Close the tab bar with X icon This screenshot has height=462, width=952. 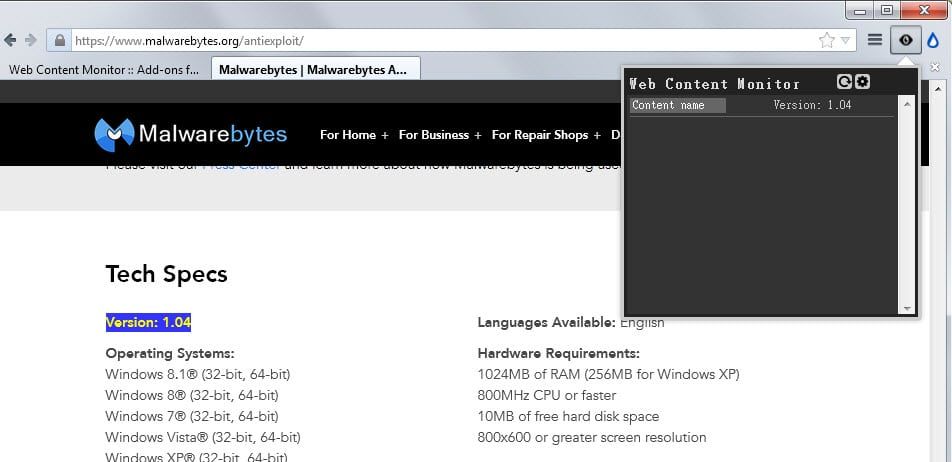(934, 67)
